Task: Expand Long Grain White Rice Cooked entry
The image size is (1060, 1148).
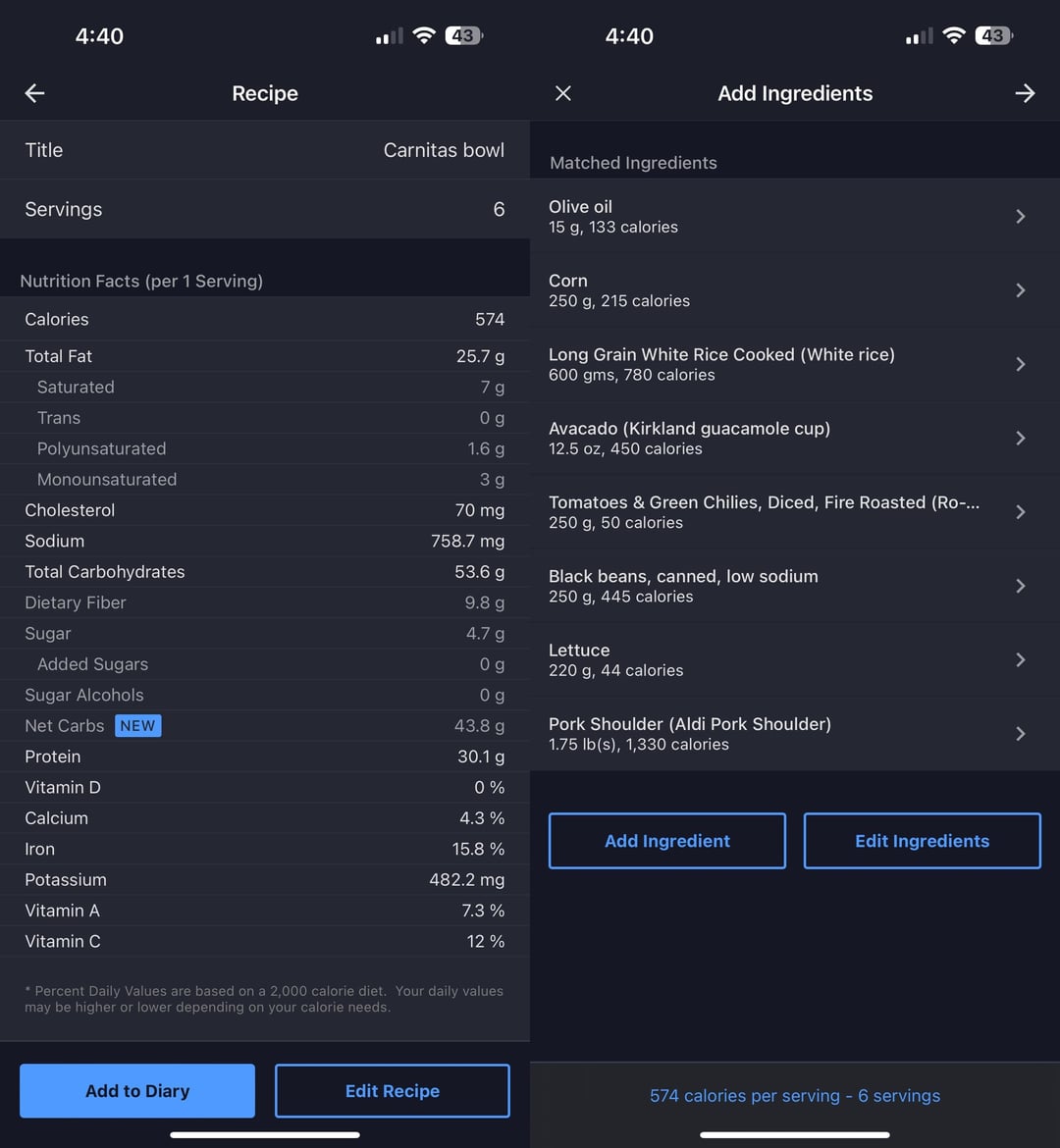Action: point(1021,365)
